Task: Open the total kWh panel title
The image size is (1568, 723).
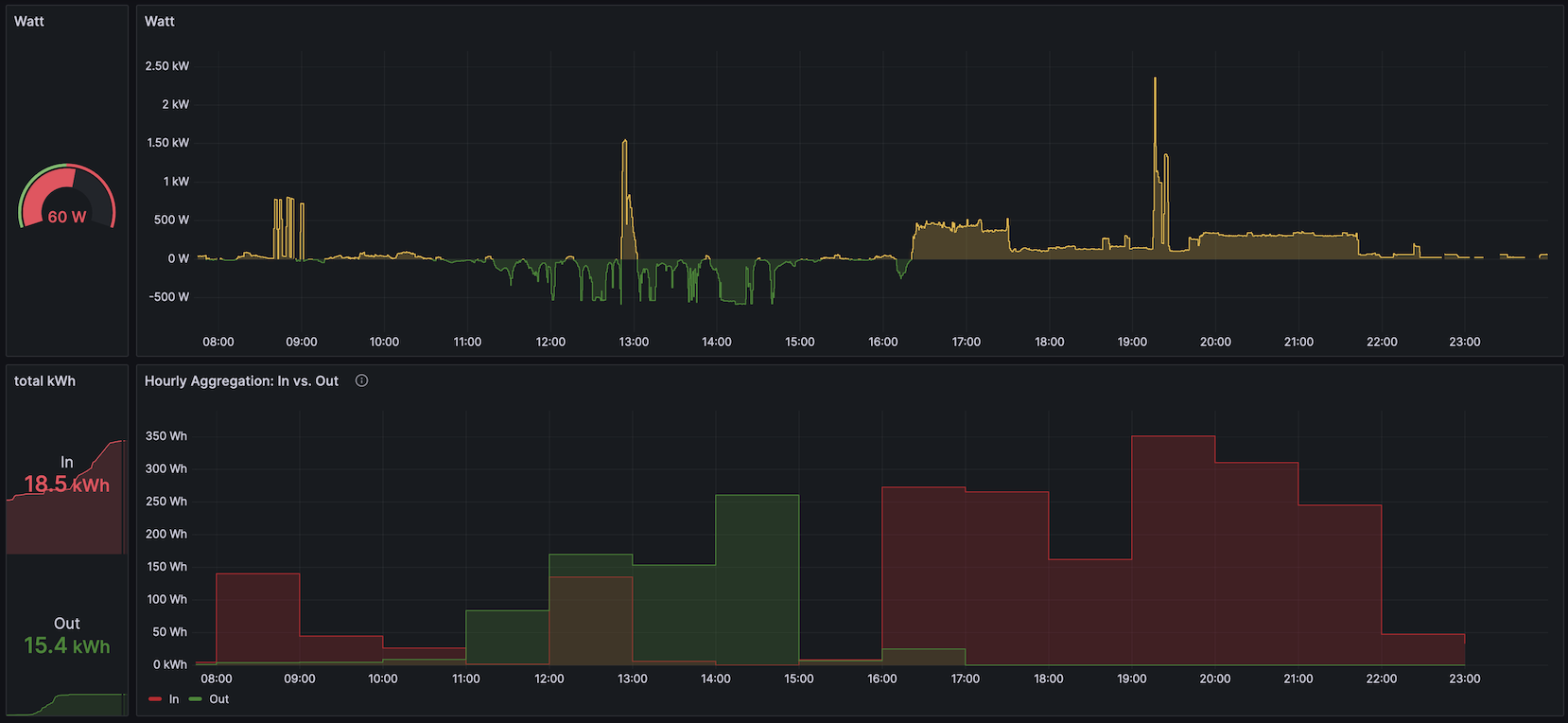Action: (x=44, y=380)
